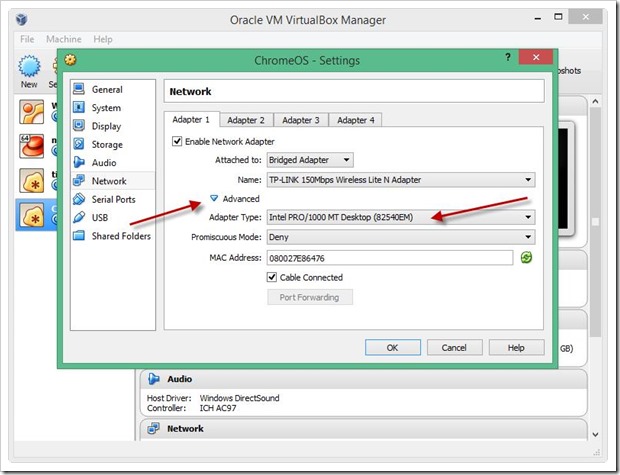Click the Audio section header in details
This screenshot has height=475, width=620.
pos(363,379)
